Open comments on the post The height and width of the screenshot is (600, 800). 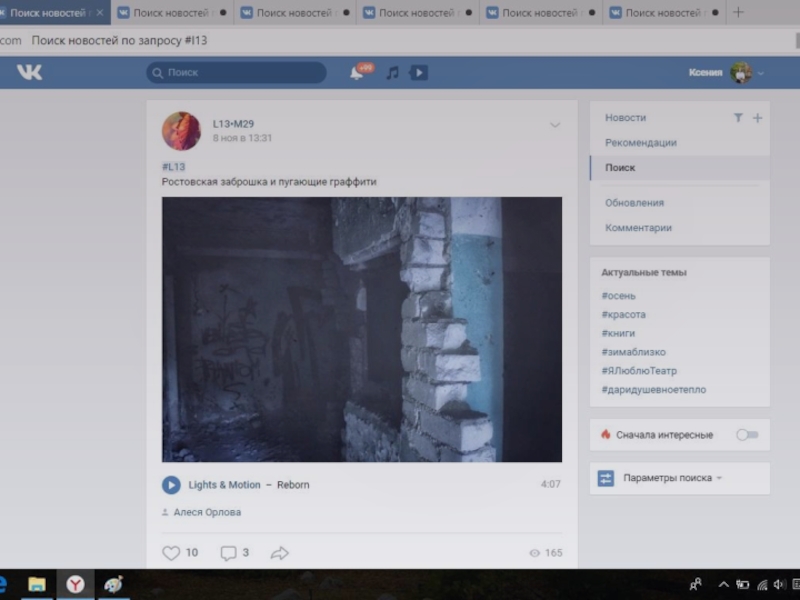[x=229, y=553]
